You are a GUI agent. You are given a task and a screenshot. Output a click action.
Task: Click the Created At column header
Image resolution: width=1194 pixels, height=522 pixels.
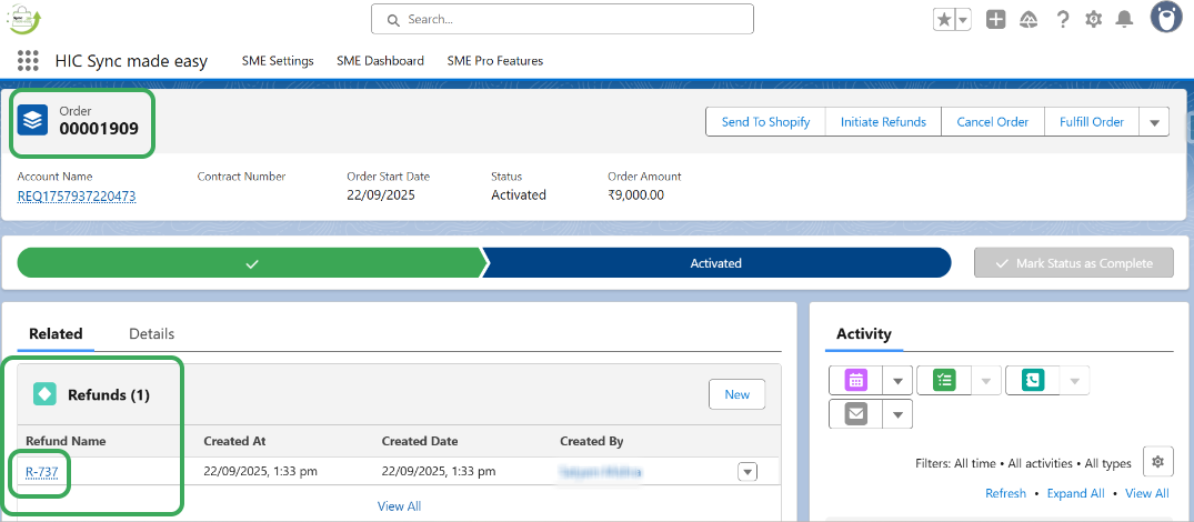click(x=235, y=441)
